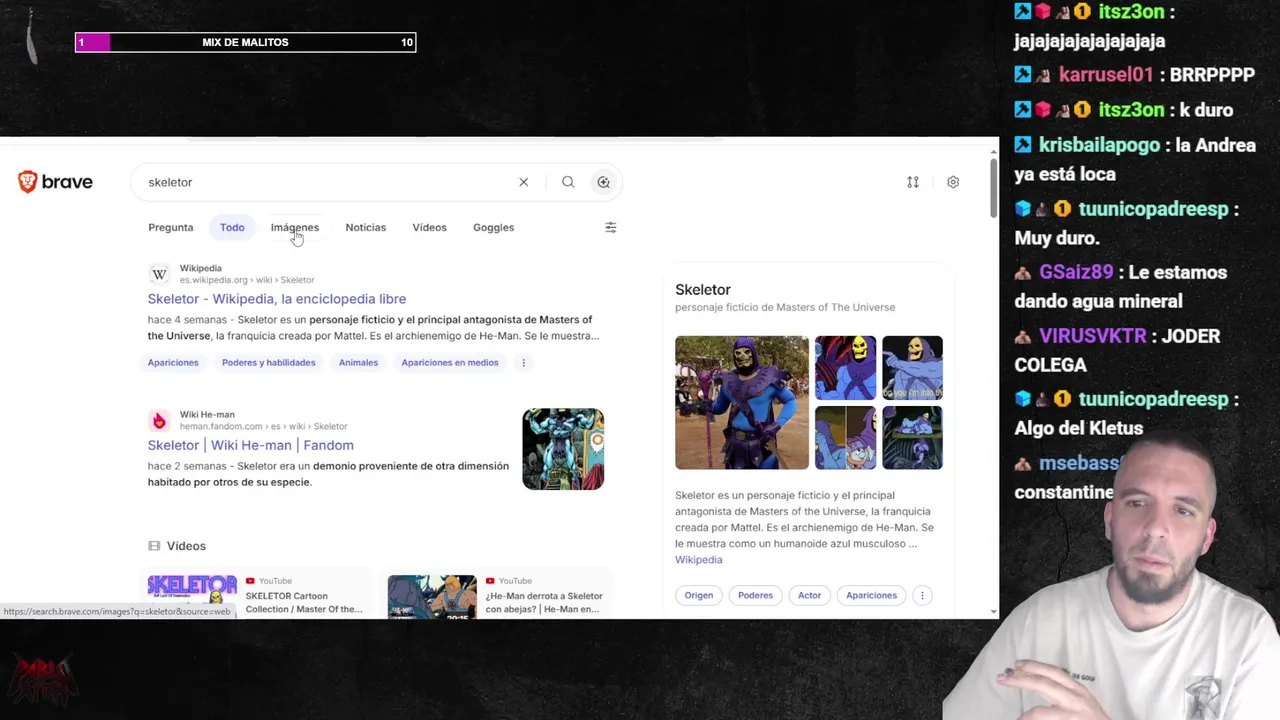The image size is (1280, 720).
Task: Switch to the Vídeos tab
Action: coord(429,227)
